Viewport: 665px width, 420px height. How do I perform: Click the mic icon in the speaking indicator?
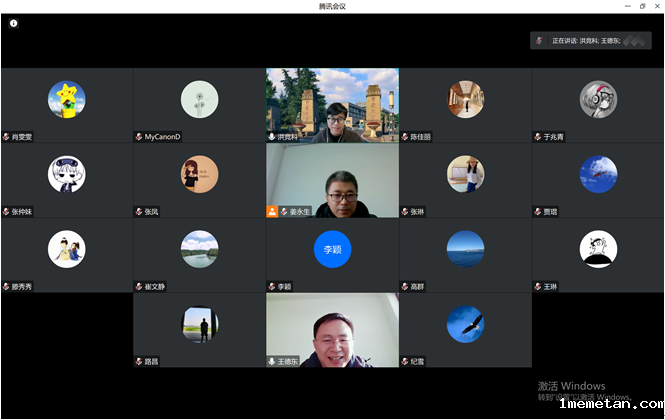point(540,41)
